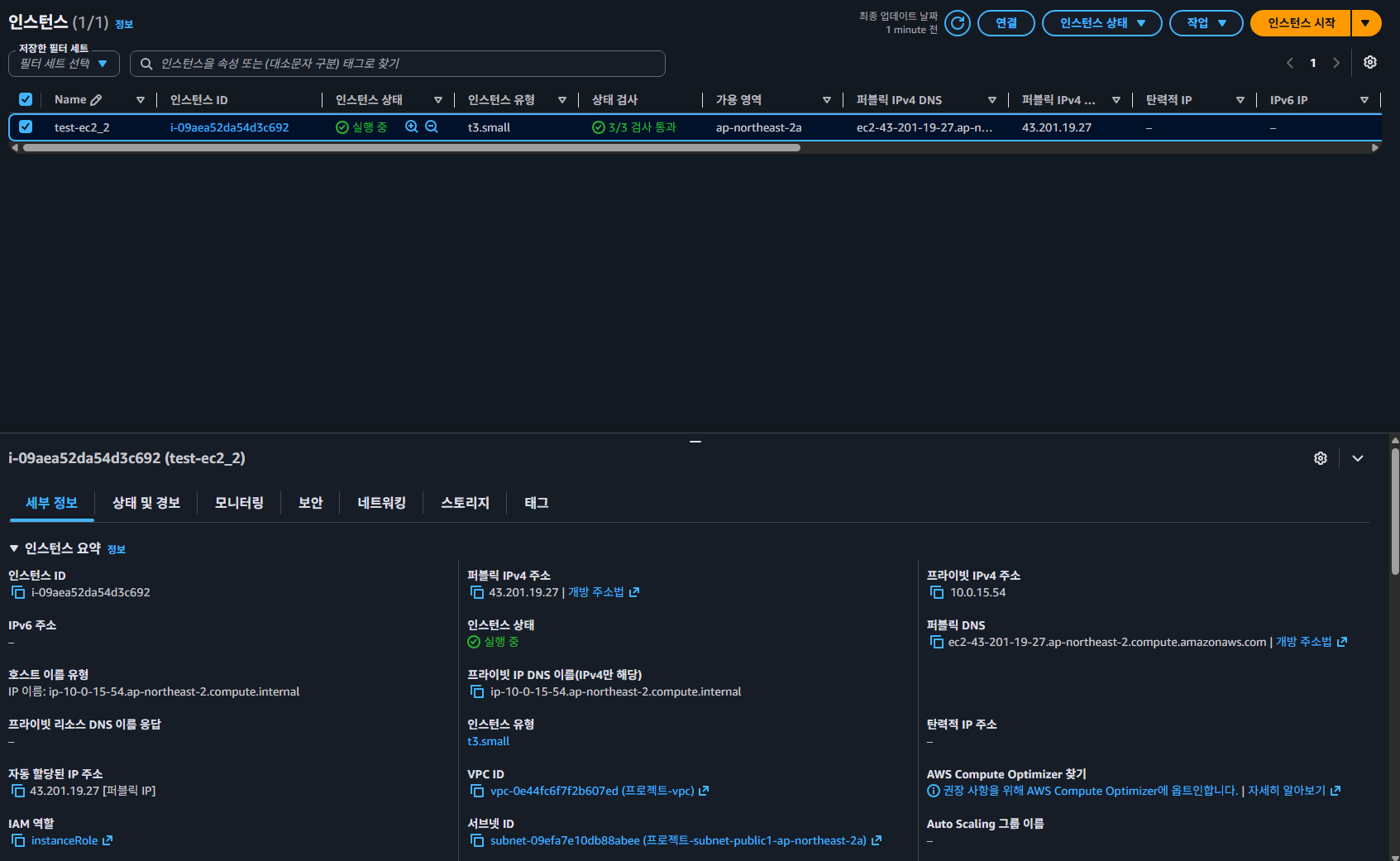Zoom in icon in test-ec2_2 row
The image size is (1400, 861).
[412, 127]
